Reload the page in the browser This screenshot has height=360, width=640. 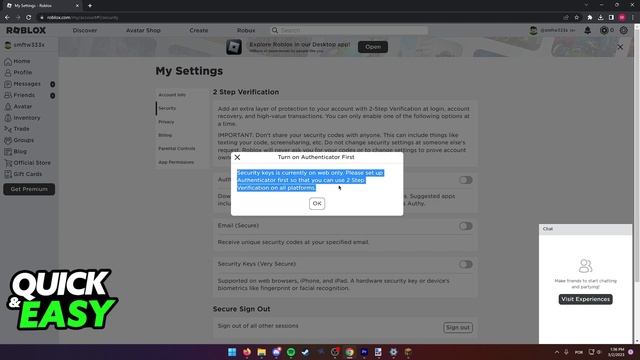[29, 18]
